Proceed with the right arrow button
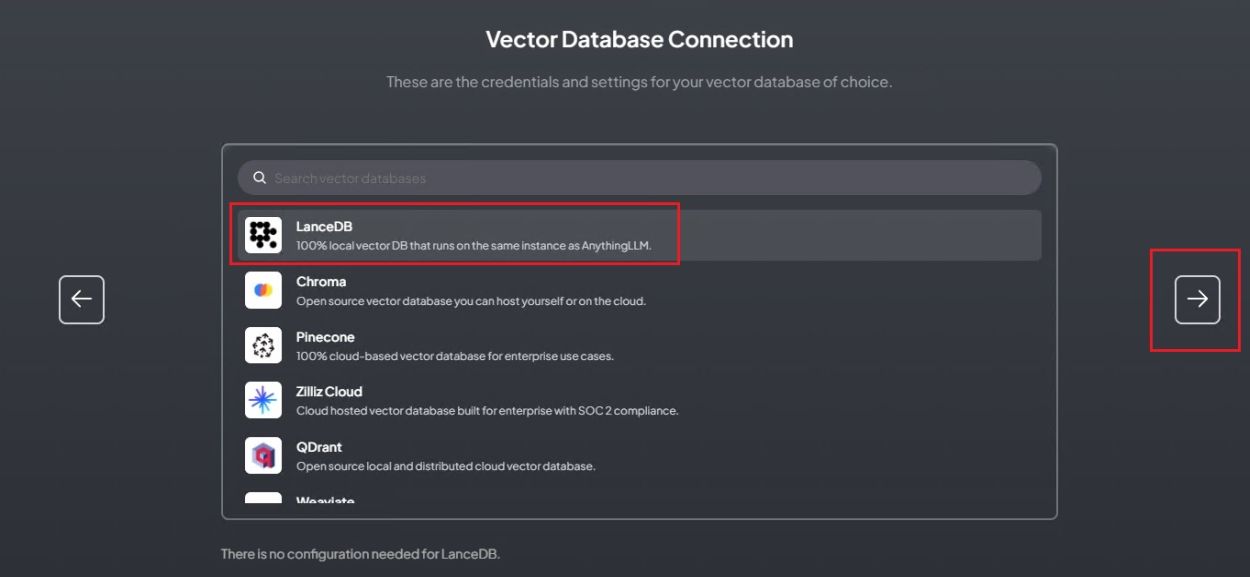The image size is (1250, 577). pos(1197,299)
